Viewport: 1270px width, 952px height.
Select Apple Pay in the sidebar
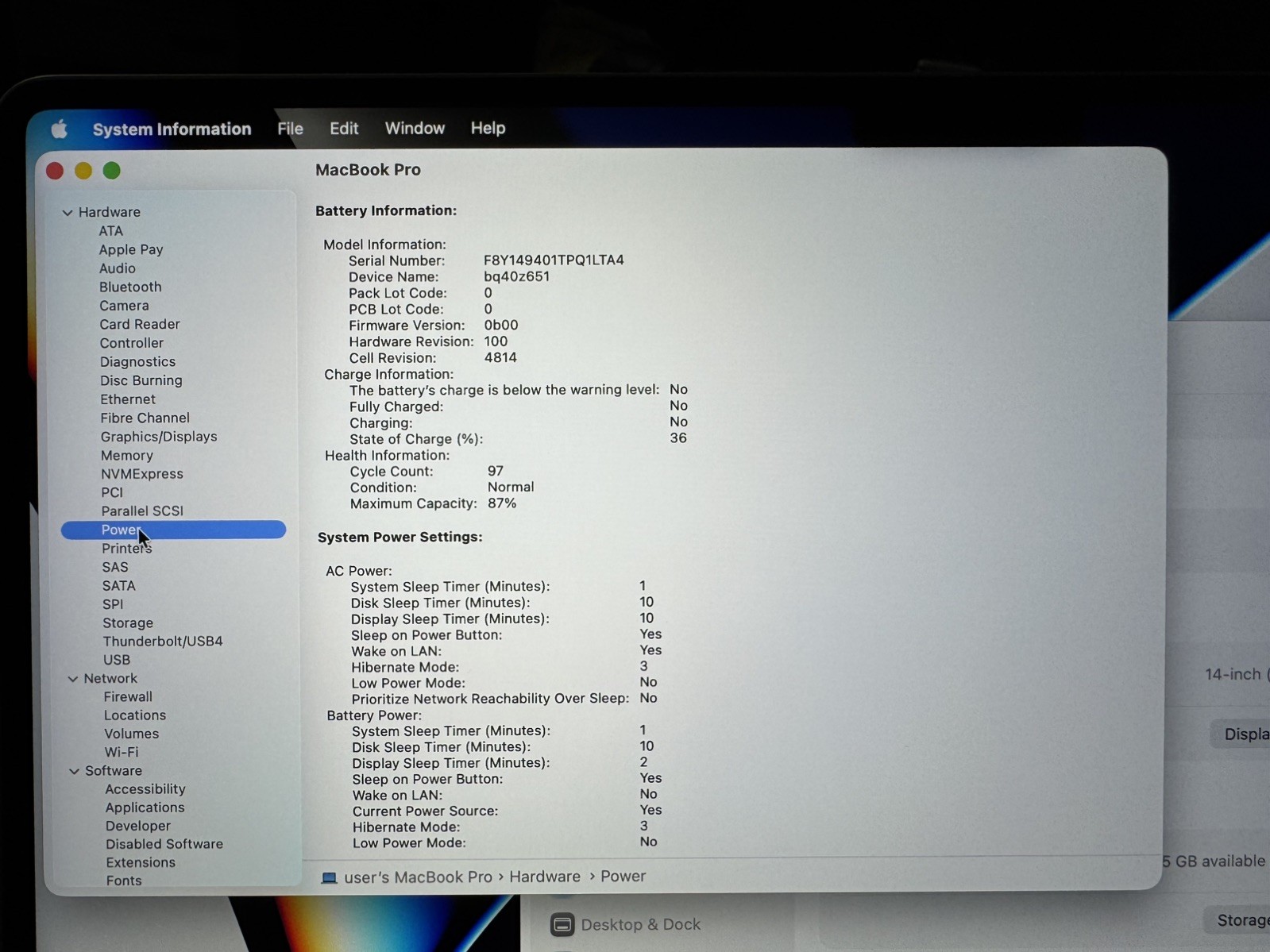[131, 249]
